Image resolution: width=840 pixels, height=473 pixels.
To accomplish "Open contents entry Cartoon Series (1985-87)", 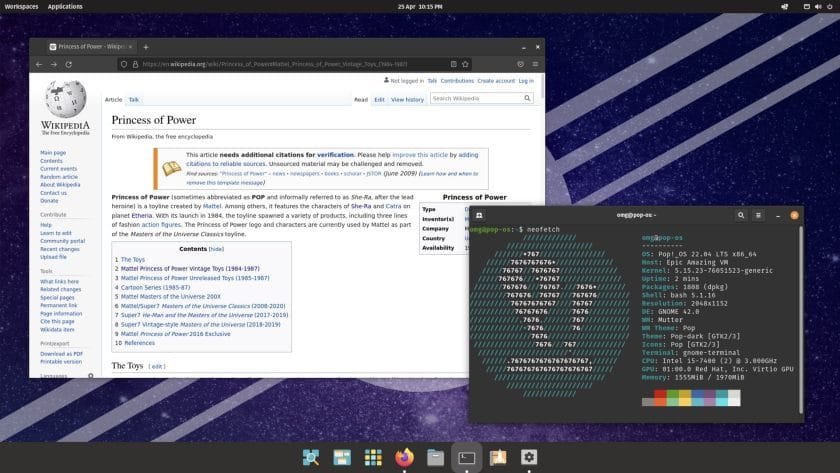I will [155, 287].
